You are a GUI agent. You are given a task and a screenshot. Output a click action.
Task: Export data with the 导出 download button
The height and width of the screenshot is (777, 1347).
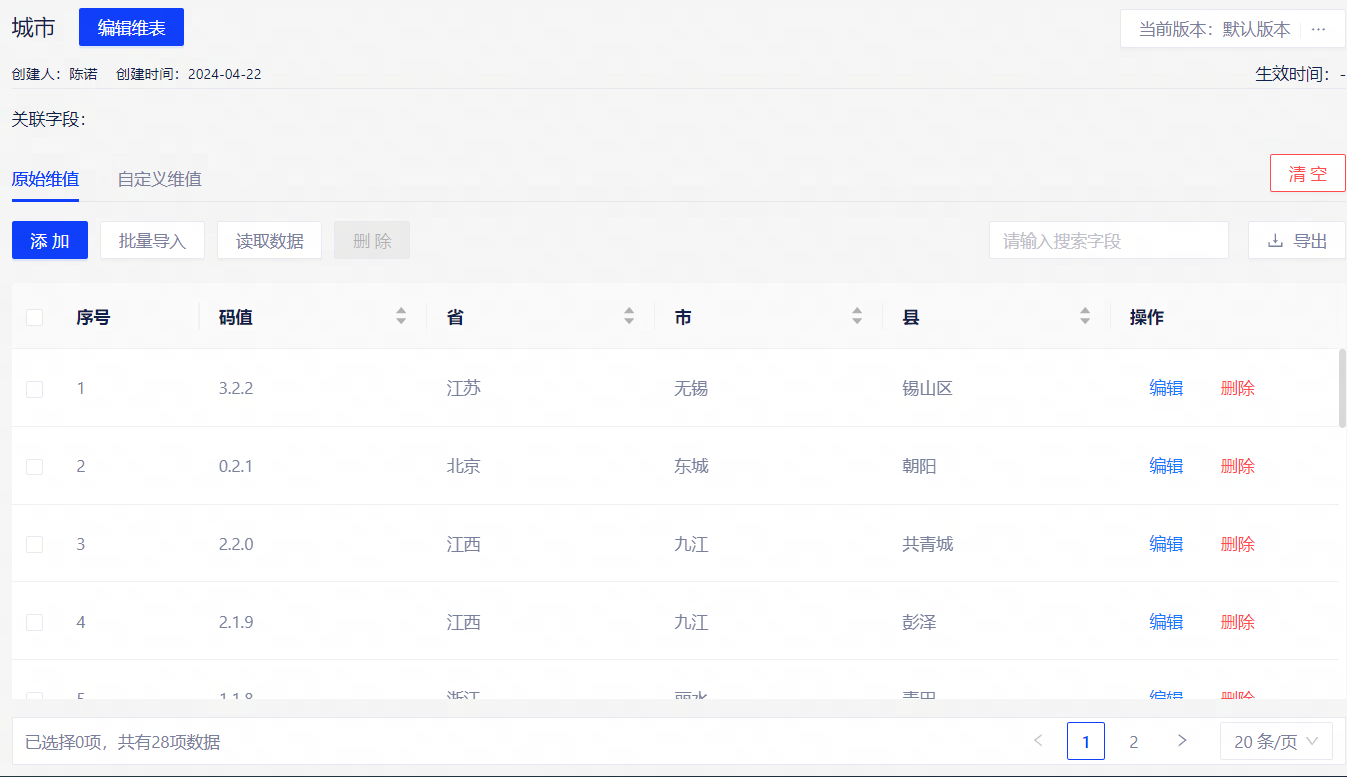tap(1296, 241)
